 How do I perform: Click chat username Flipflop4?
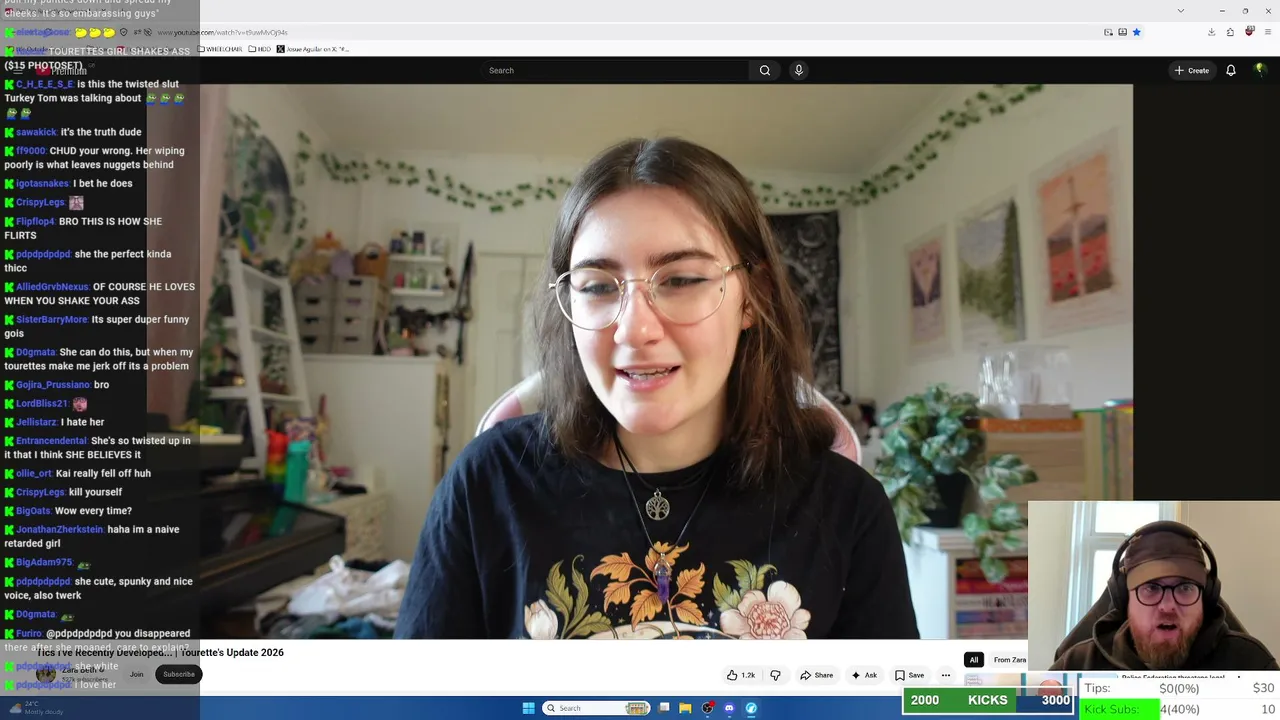pyautogui.click(x=35, y=221)
